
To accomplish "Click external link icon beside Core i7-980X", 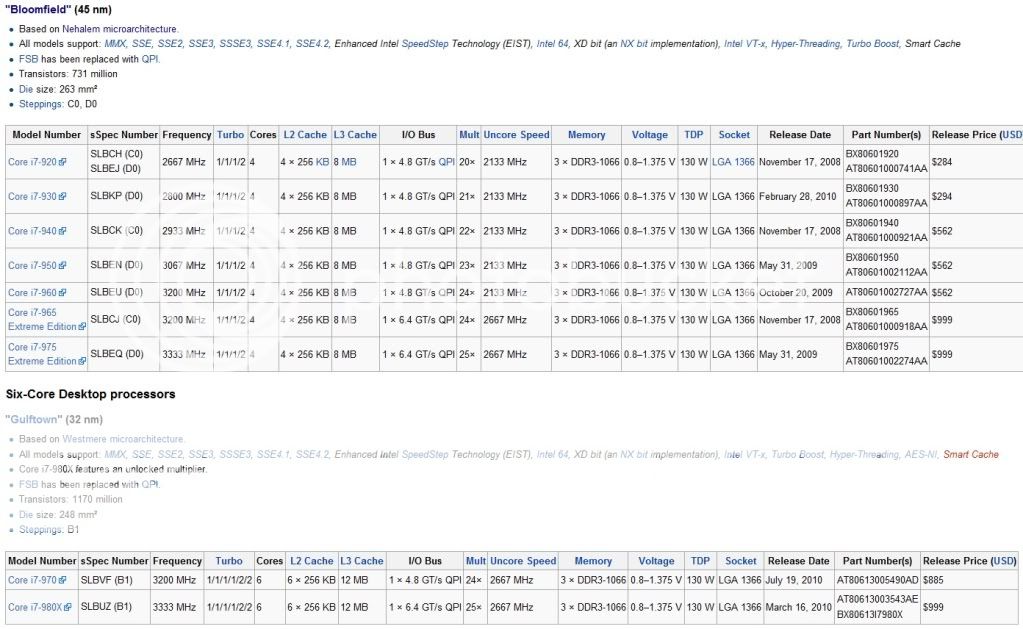I will click(68, 607).
